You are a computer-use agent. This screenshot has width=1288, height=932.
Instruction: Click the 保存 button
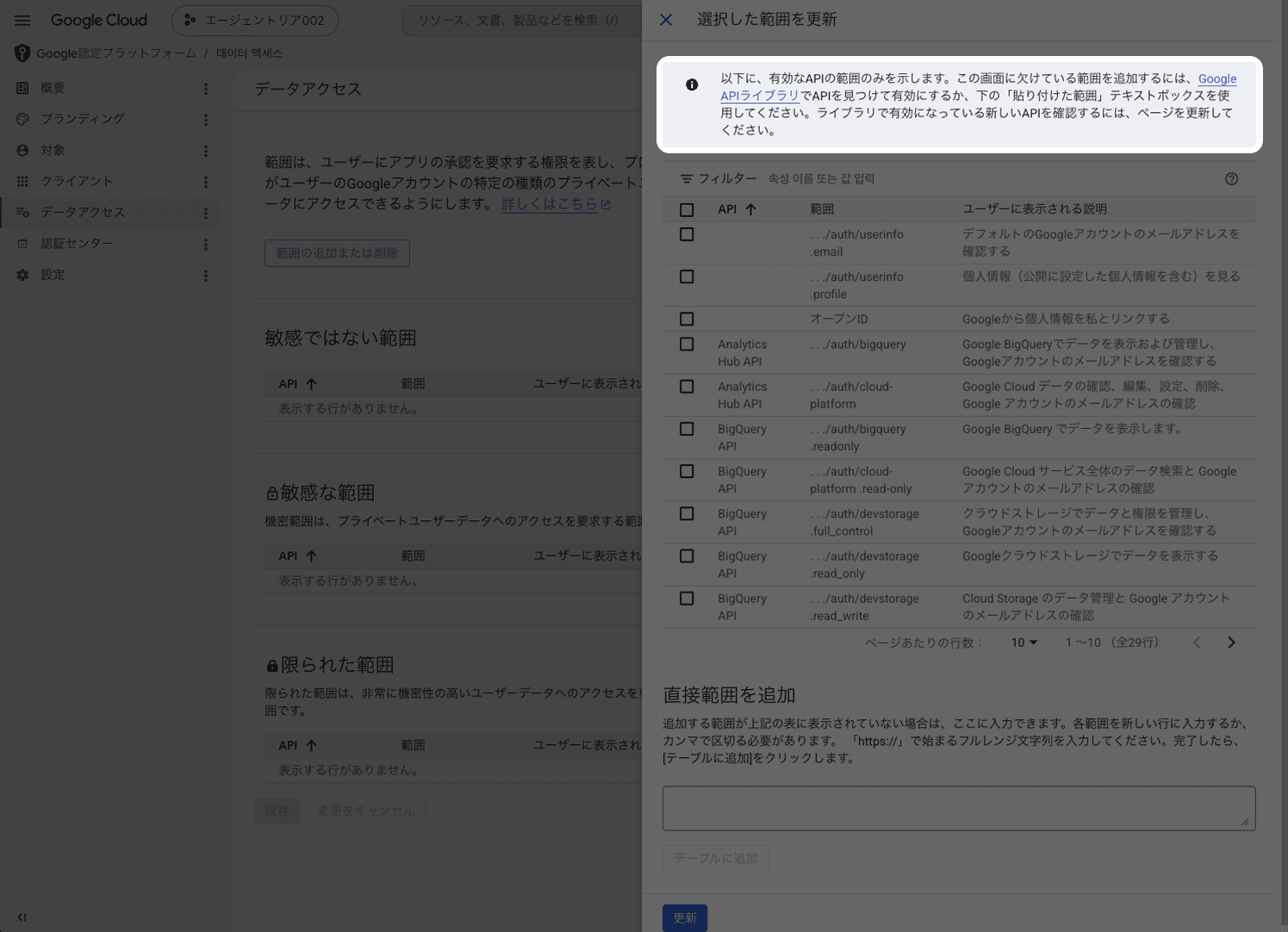click(277, 811)
